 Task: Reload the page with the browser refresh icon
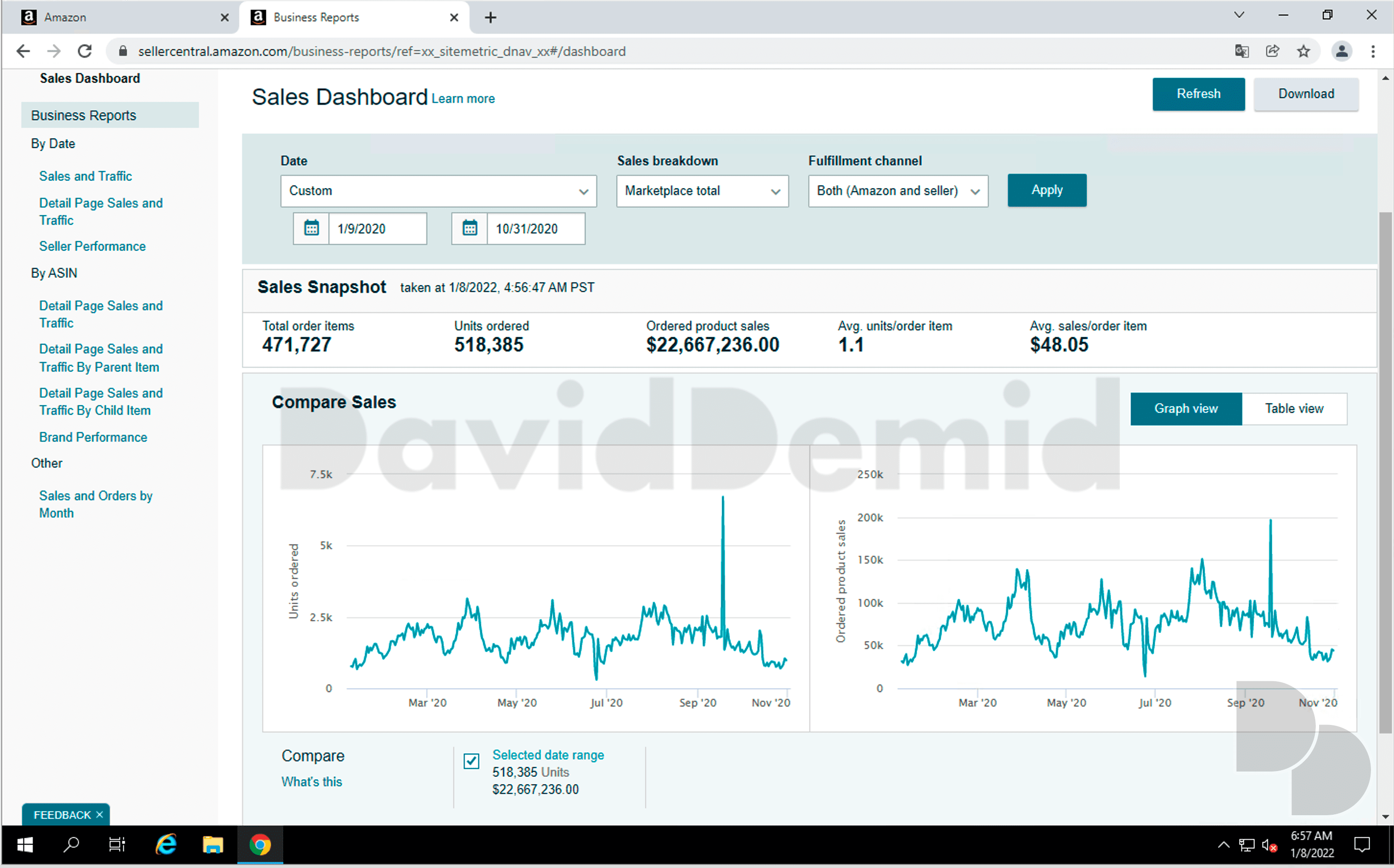point(85,51)
